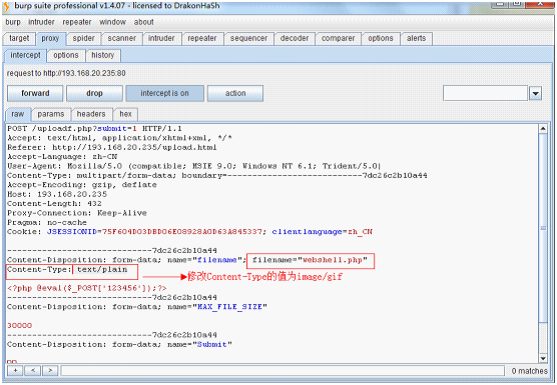This screenshot has height=385, width=557.
Task: Click the Accept-Encoding: gzip, deflate line
Action: coord(82,185)
